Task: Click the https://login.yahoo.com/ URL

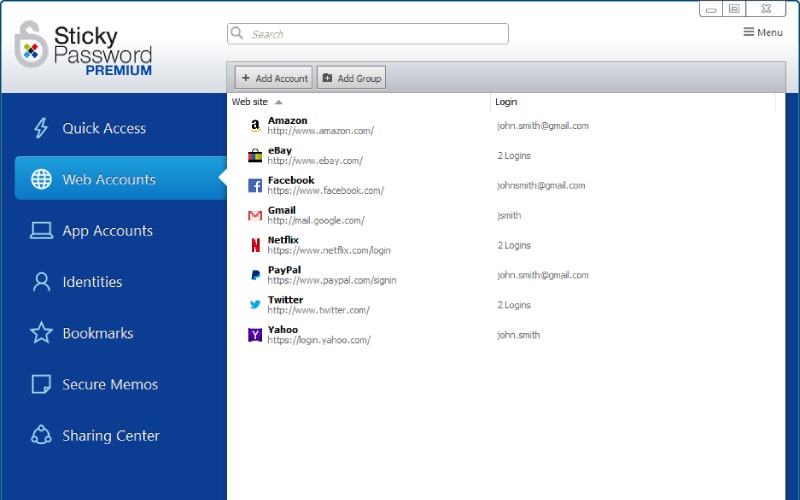Action: click(x=319, y=340)
